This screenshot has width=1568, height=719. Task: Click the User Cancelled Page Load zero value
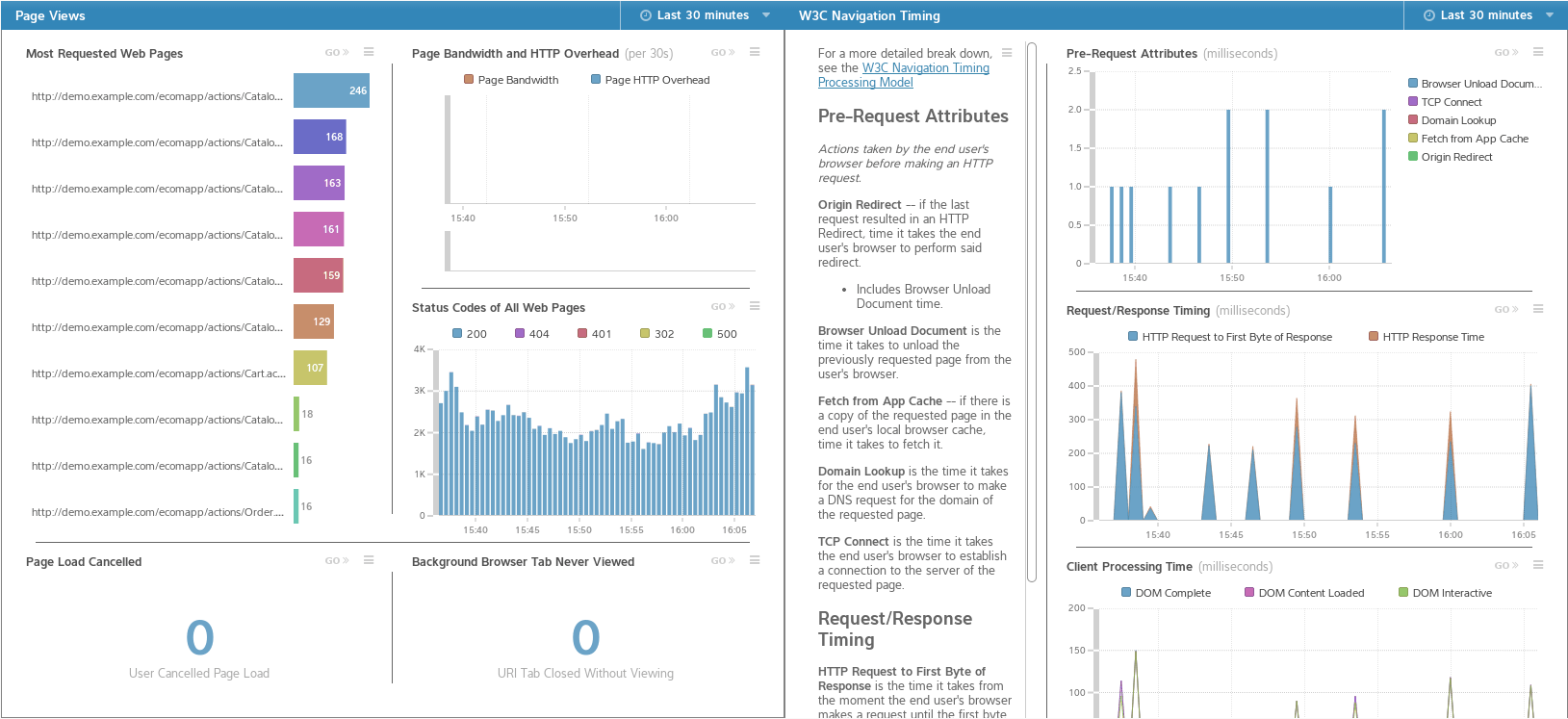[x=200, y=637]
